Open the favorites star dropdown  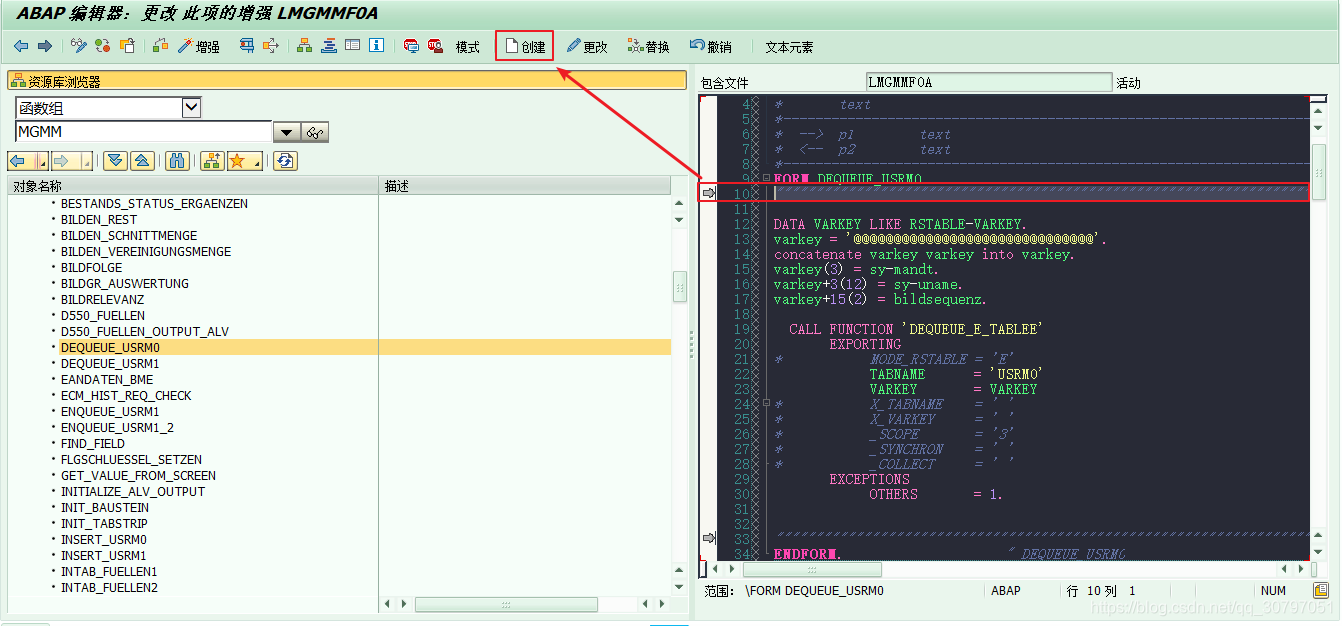[244, 161]
